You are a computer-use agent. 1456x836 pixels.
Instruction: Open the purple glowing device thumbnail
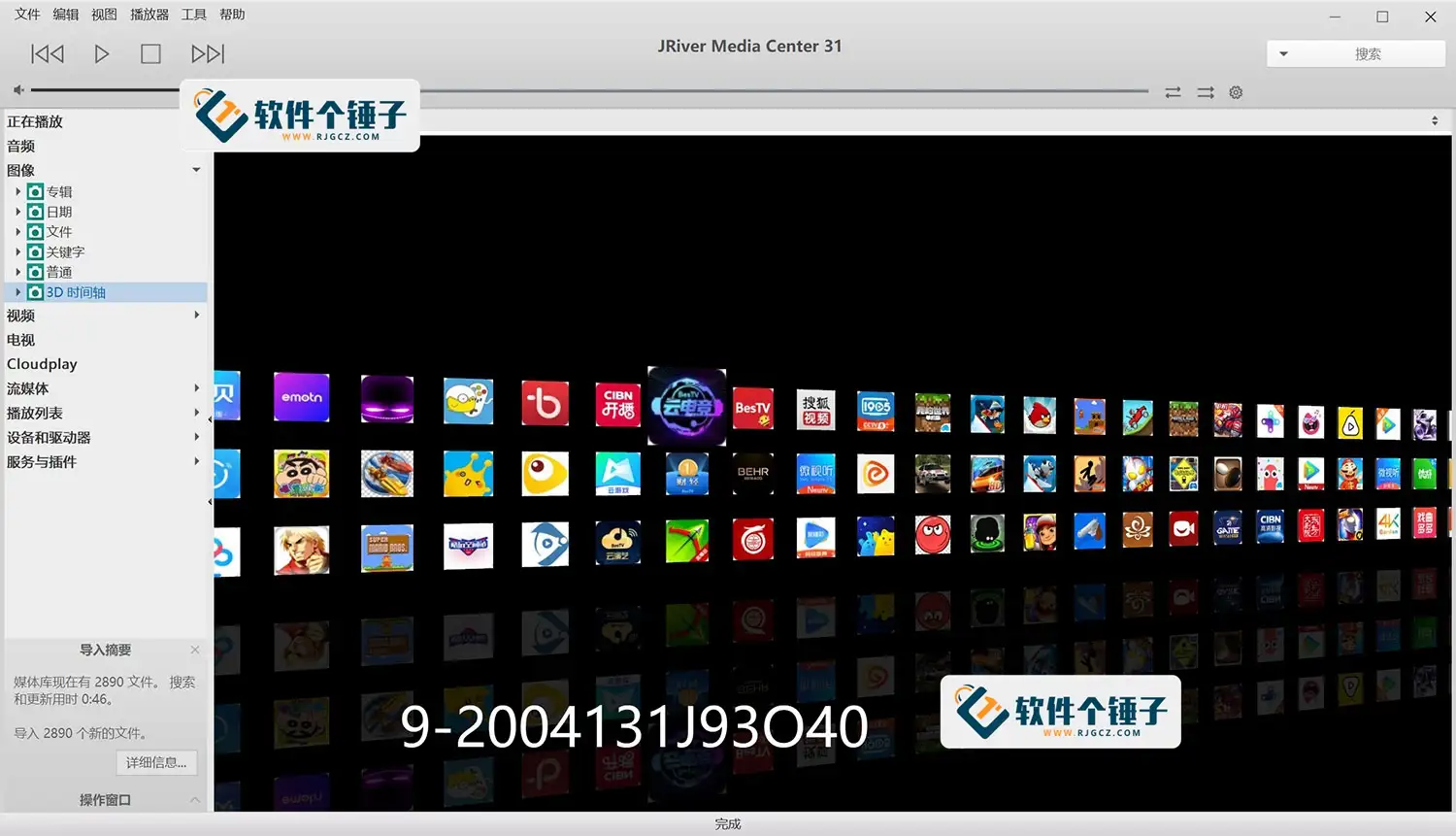tap(387, 399)
